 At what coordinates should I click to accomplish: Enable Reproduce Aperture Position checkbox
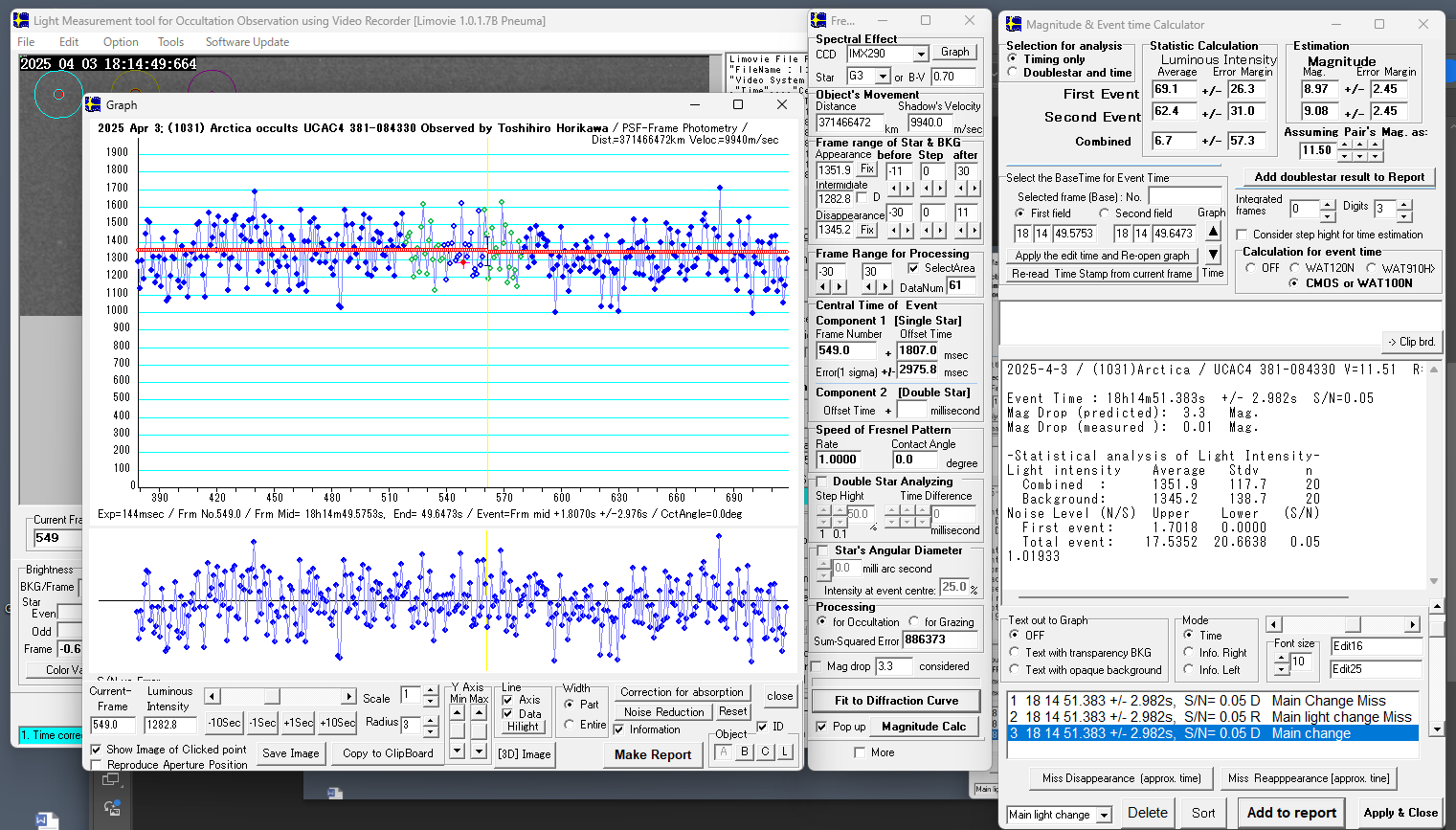coord(96,765)
